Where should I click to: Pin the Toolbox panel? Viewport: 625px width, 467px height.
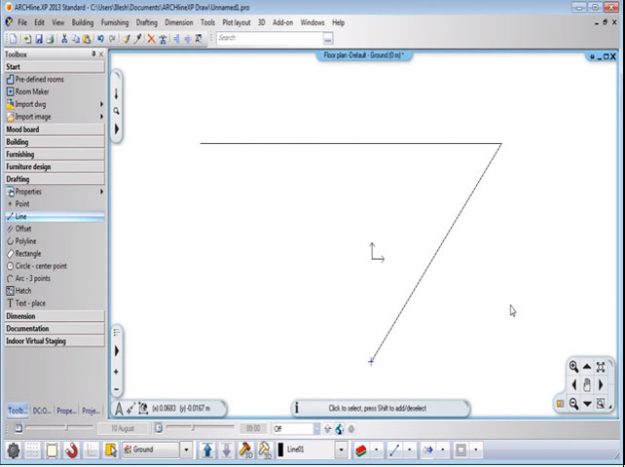(93, 54)
